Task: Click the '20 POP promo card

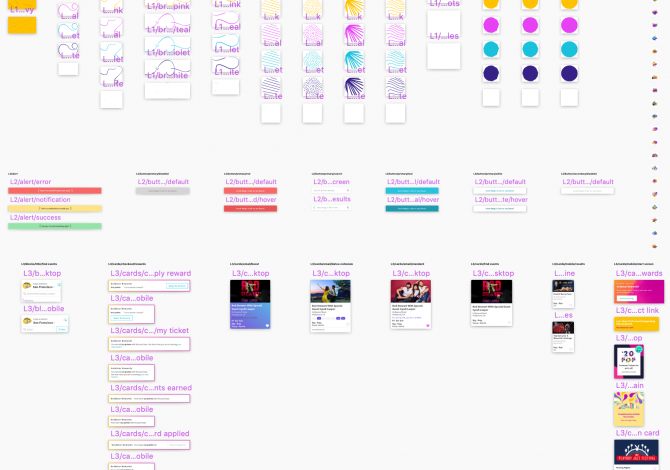Action: tap(629, 362)
